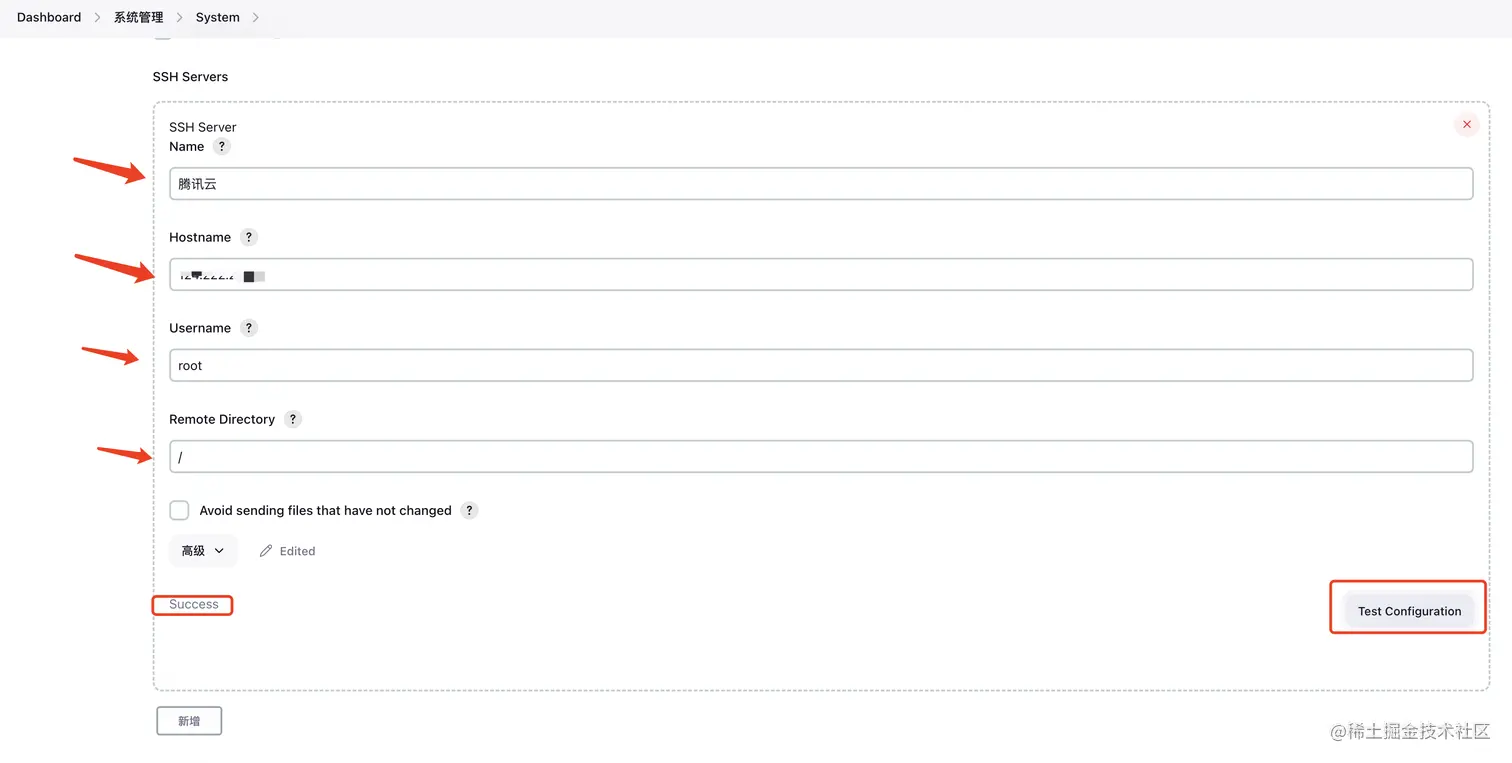Open help for the unchanged-files option
The width and height of the screenshot is (1512, 763).
click(469, 510)
